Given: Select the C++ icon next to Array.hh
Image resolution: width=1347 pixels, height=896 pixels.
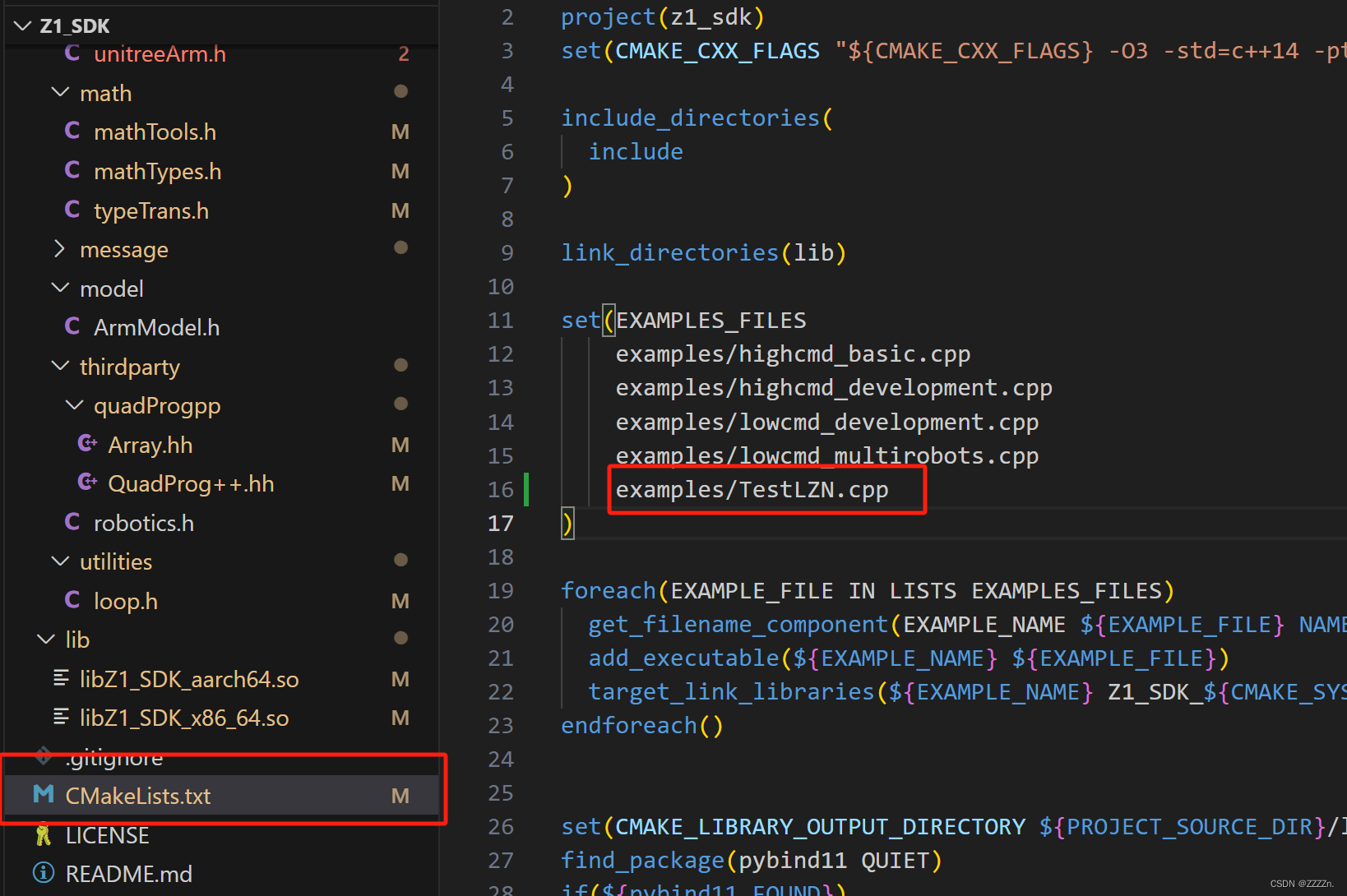Looking at the screenshot, I should click(x=87, y=444).
